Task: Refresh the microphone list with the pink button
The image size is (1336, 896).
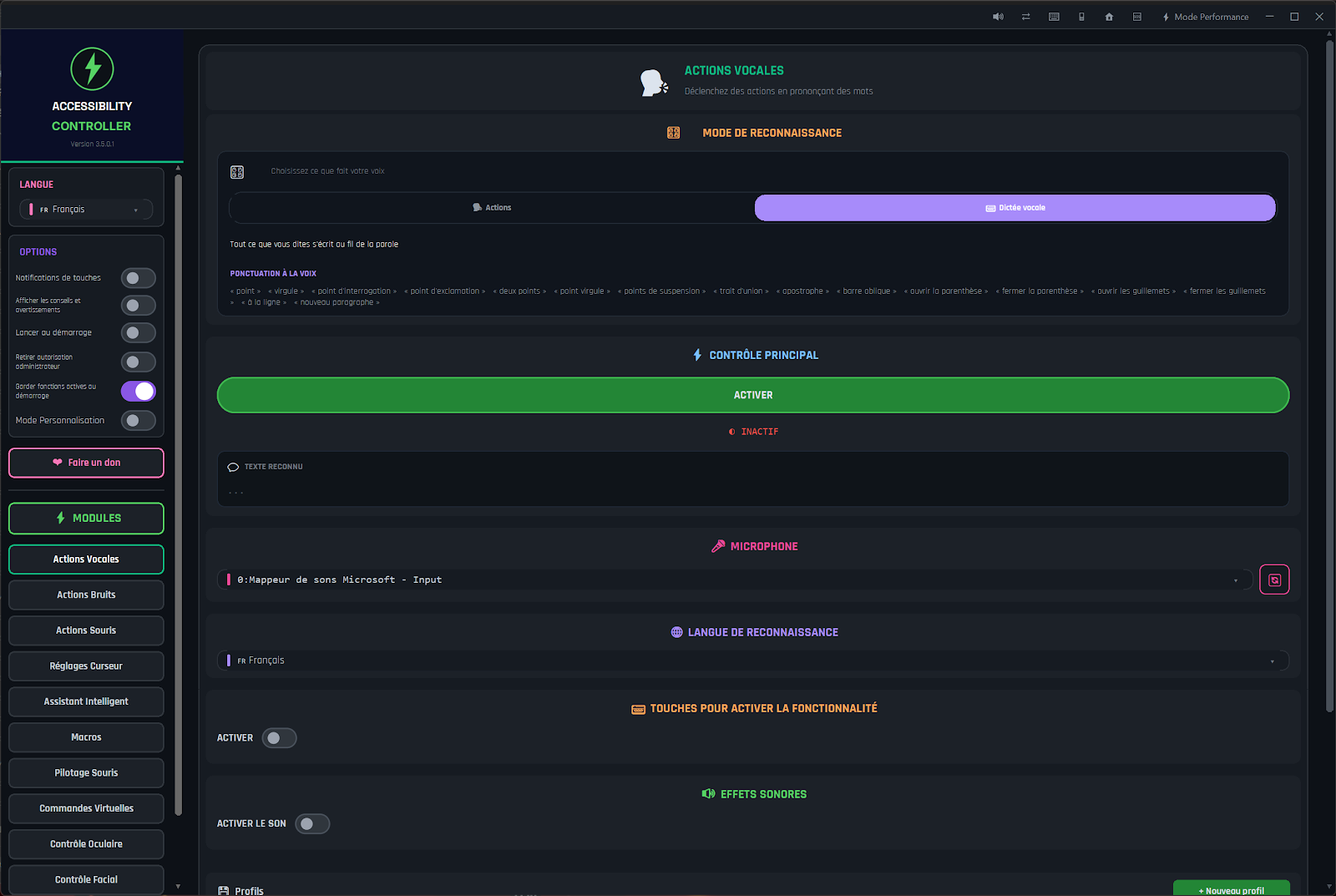Action: [x=1274, y=580]
